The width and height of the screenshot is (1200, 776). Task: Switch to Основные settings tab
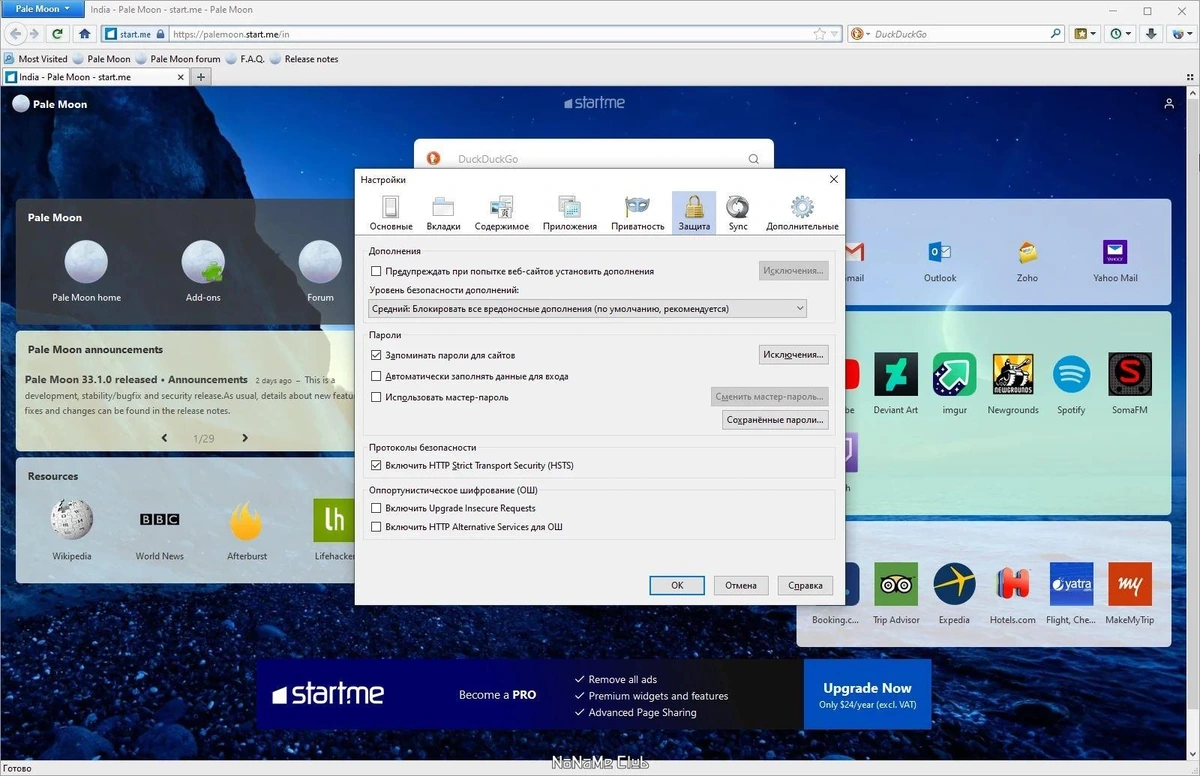point(391,213)
